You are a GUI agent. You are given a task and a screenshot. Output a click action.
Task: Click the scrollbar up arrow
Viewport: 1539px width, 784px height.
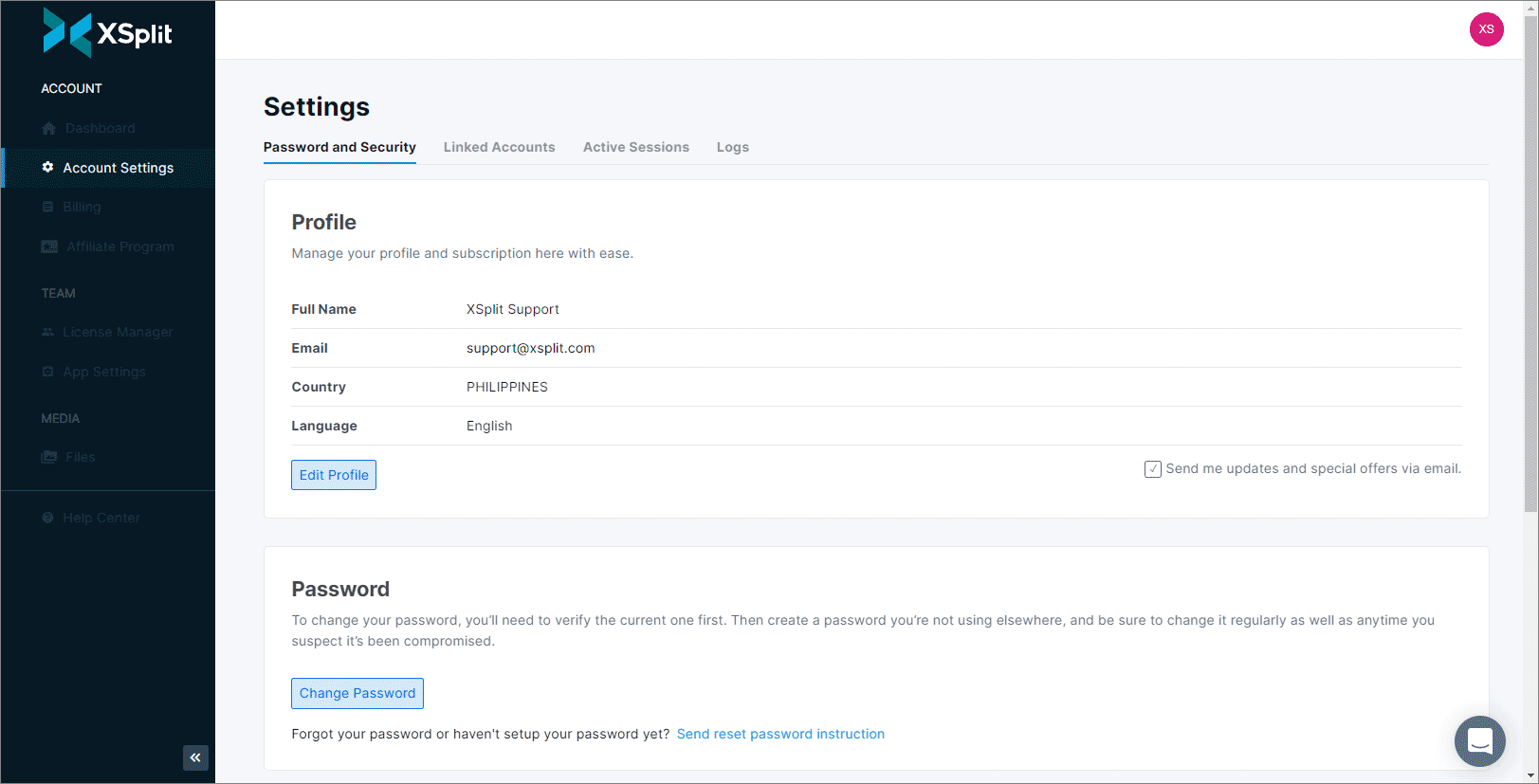pyautogui.click(x=1530, y=8)
